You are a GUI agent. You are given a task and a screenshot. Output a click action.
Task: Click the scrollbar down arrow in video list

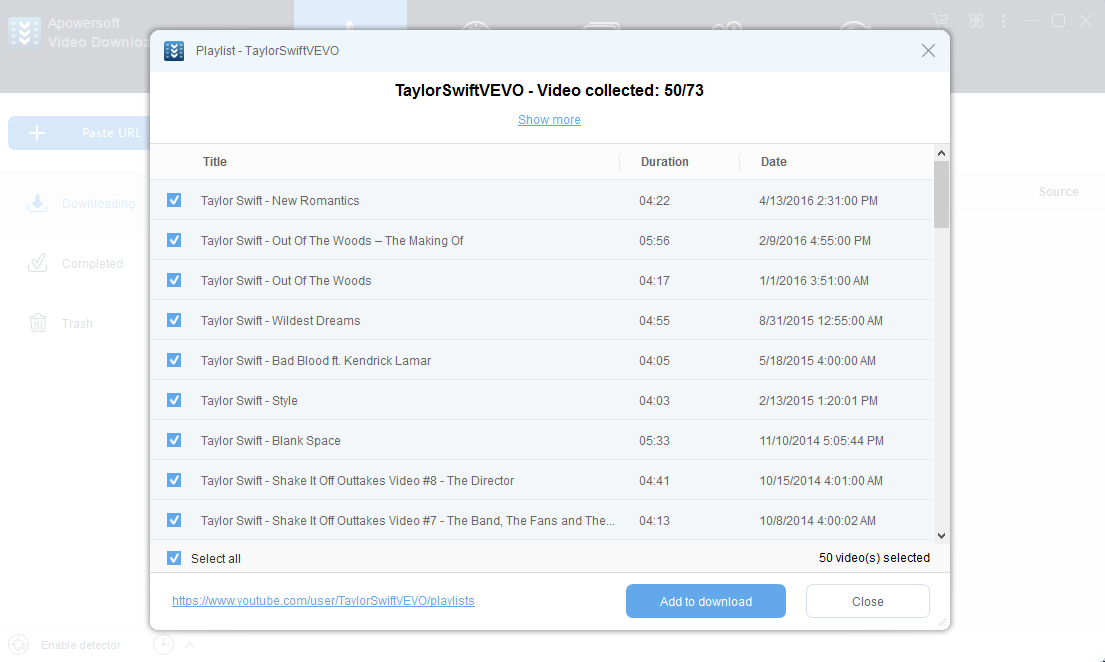pos(942,536)
